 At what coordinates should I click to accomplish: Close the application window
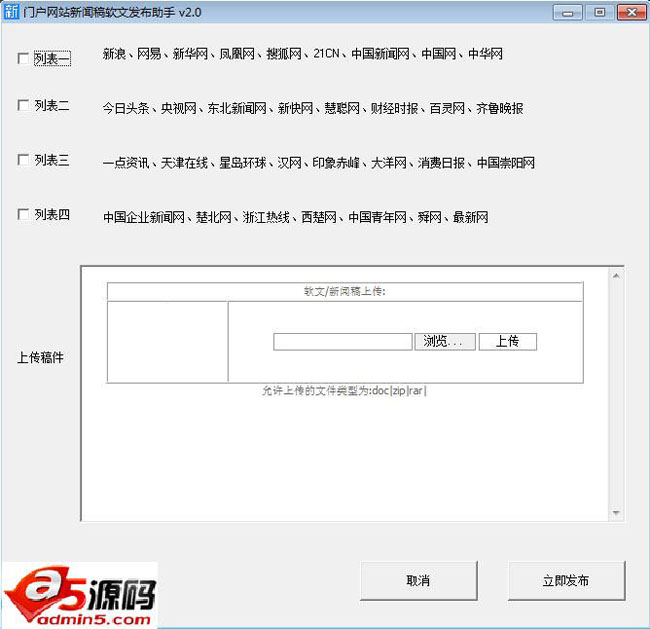click(x=631, y=12)
